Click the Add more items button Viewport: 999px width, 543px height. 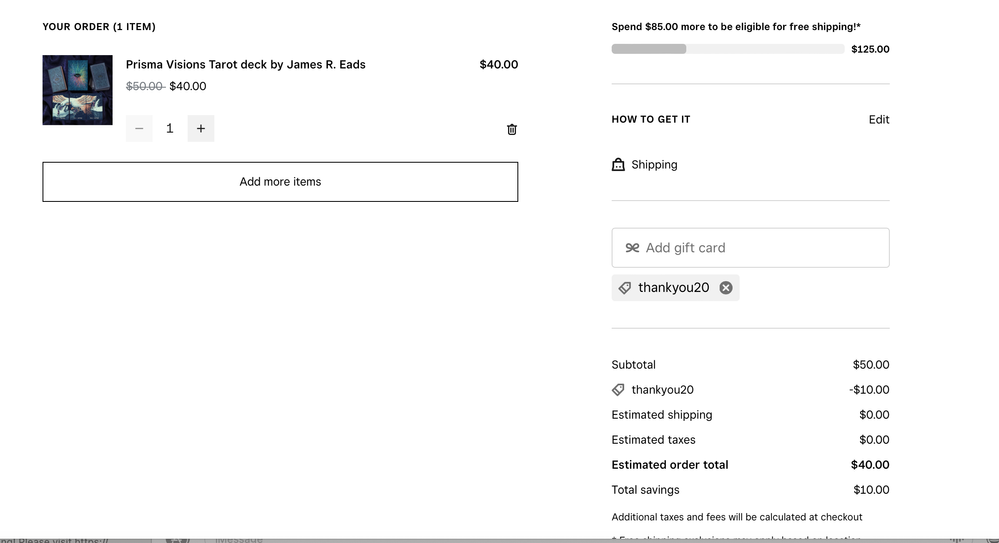click(x=280, y=182)
